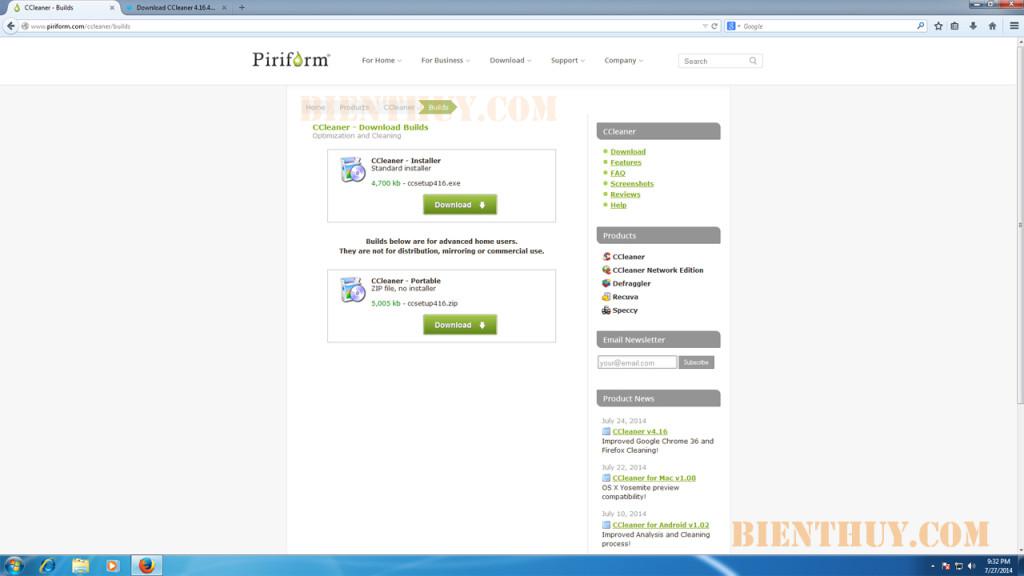Click the network tray icon
The width and height of the screenshot is (1024, 576).
coord(959,566)
